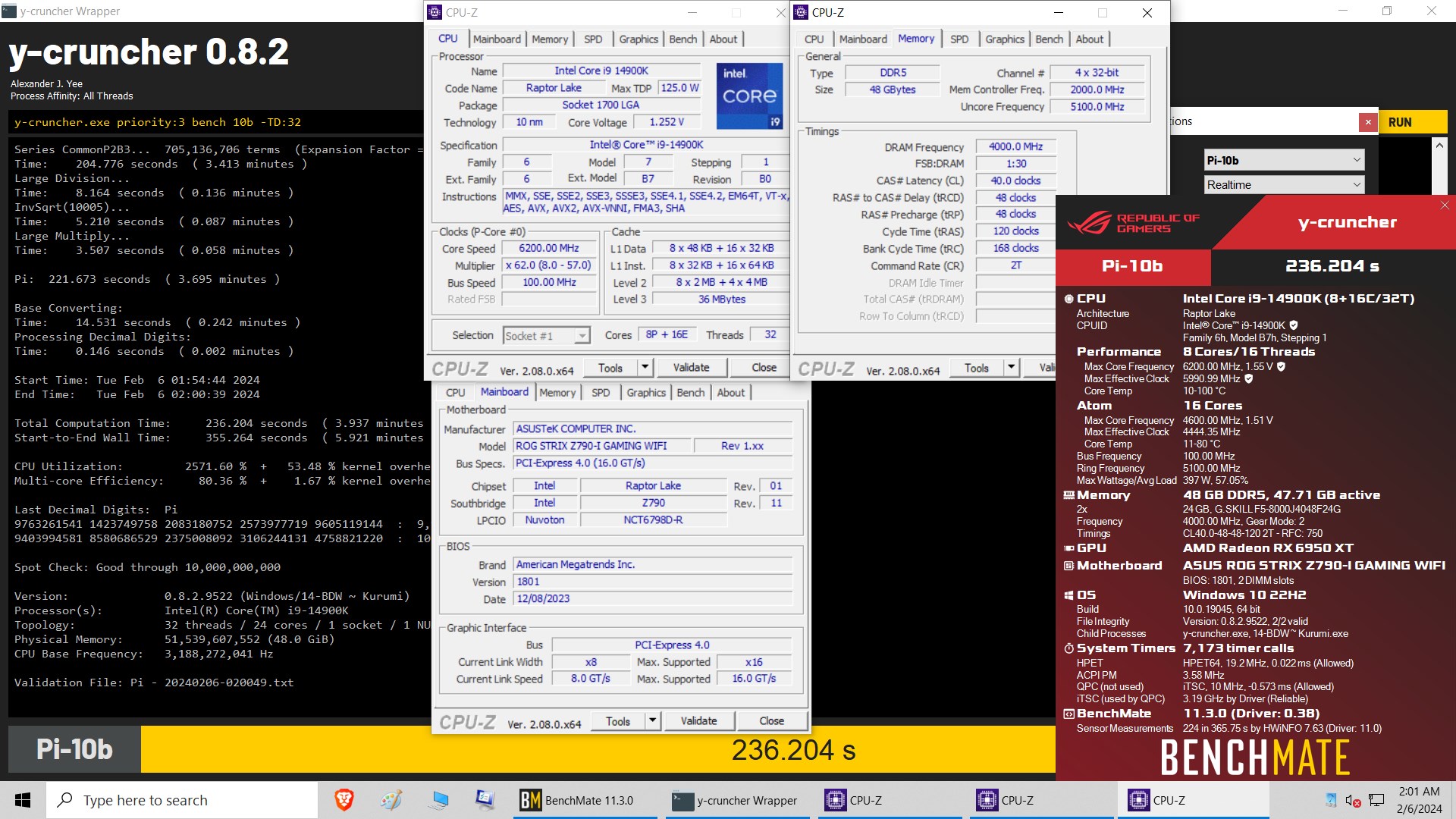Click the y-cruncher Wrapper title bar icon
This screenshot has width=1456, height=819.
tap(9, 11)
